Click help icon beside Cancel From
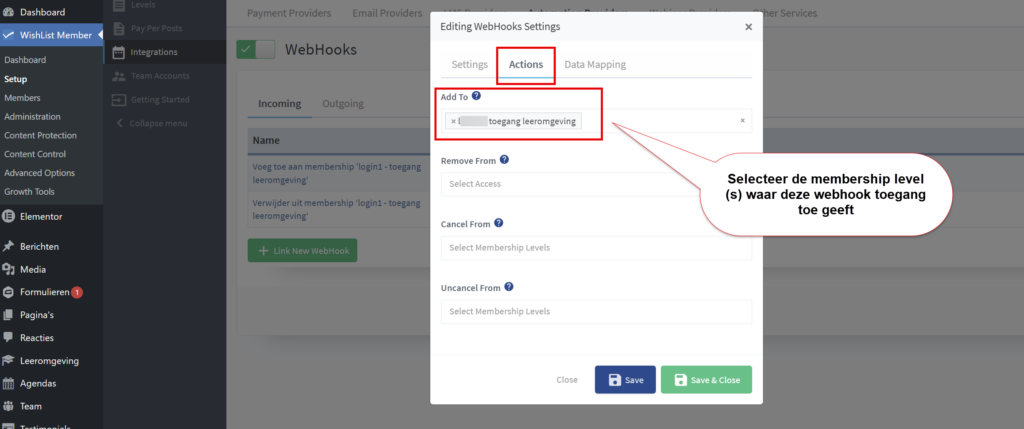Image resolution: width=1024 pixels, height=429 pixels. [498, 224]
